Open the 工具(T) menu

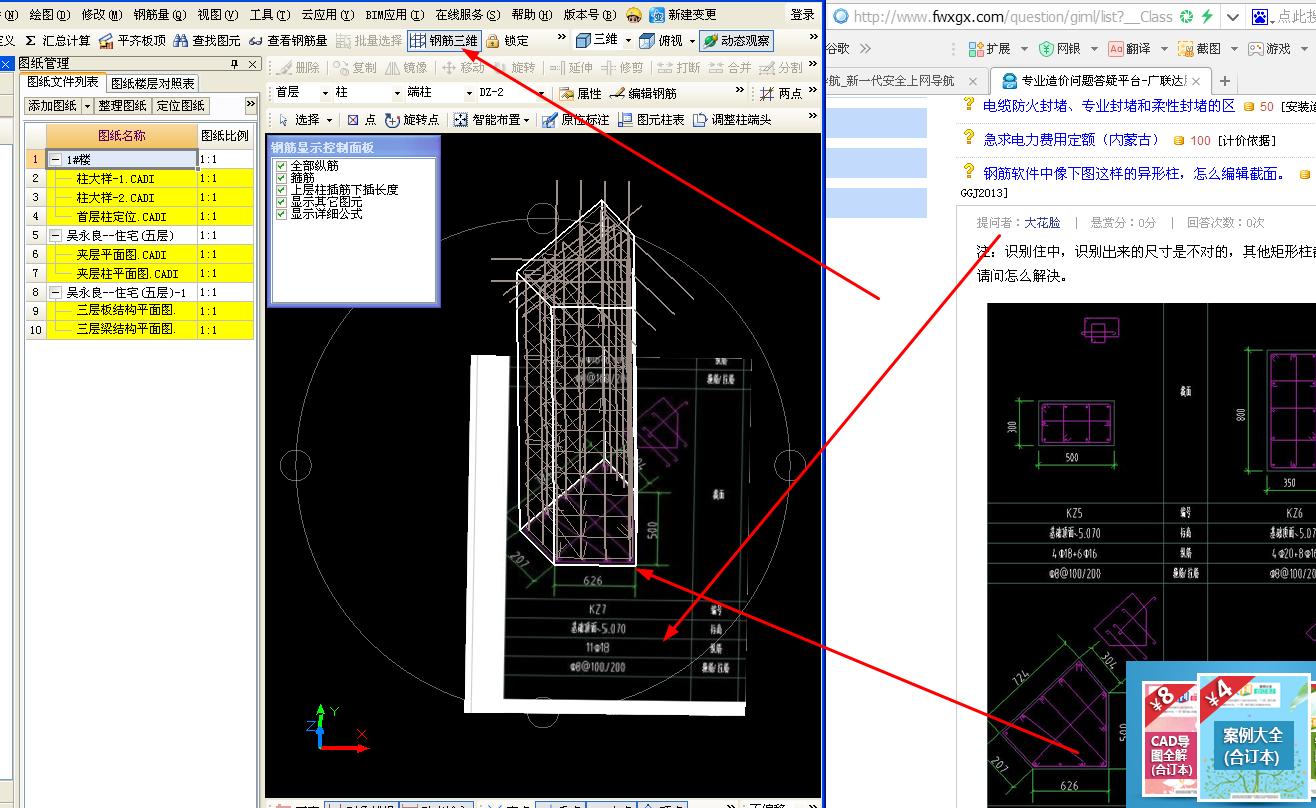pyautogui.click(x=269, y=15)
